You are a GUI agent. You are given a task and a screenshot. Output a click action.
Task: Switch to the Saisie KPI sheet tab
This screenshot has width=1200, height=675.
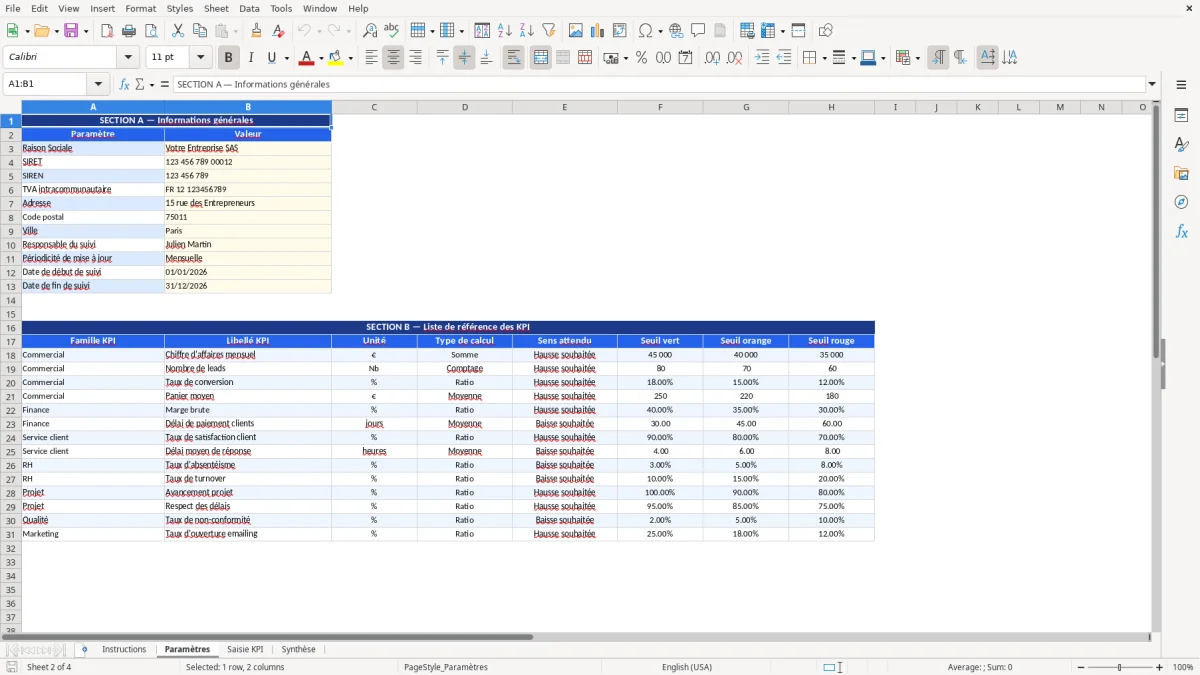(245, 649)
